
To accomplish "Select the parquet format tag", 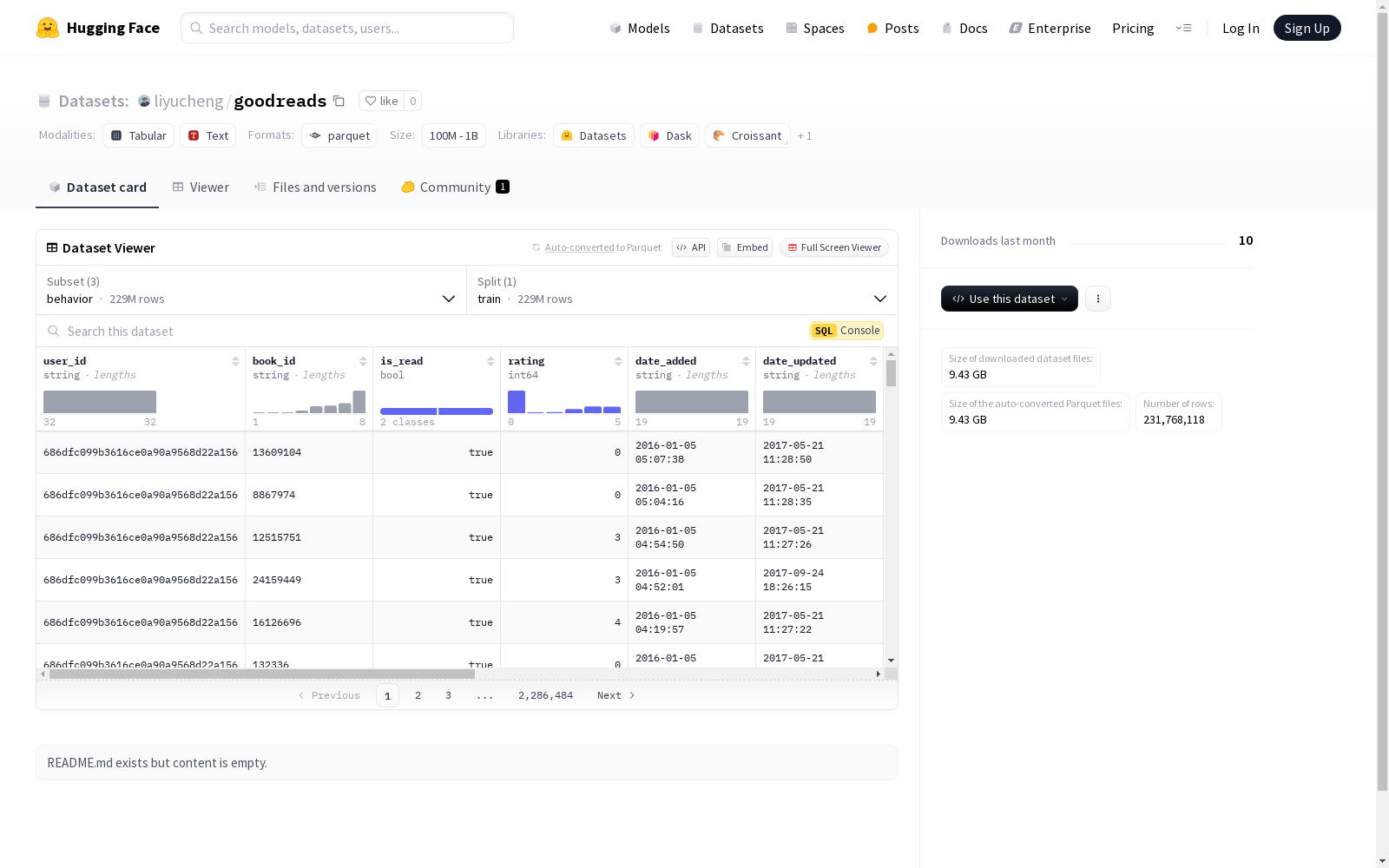I will click(339, 135).
